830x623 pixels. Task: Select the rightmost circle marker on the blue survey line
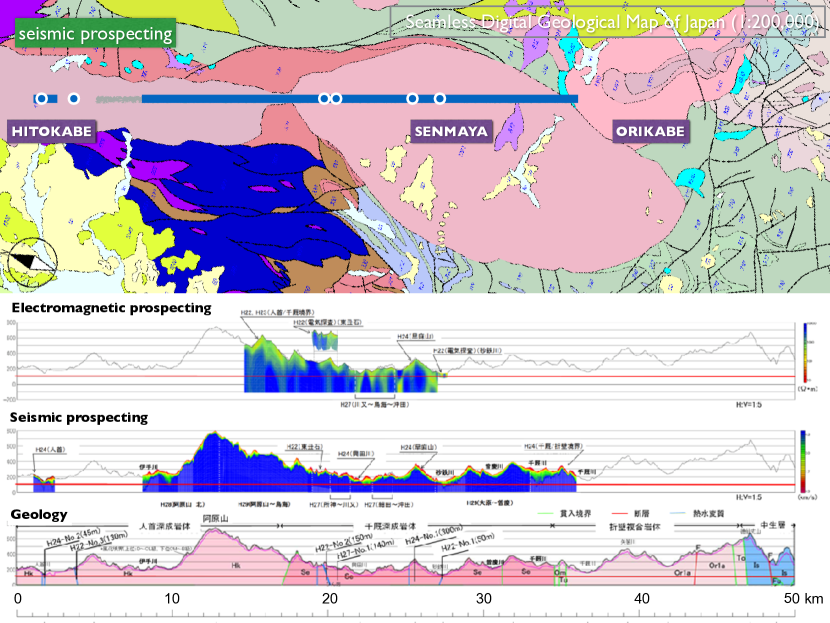(x=439, y=98)
